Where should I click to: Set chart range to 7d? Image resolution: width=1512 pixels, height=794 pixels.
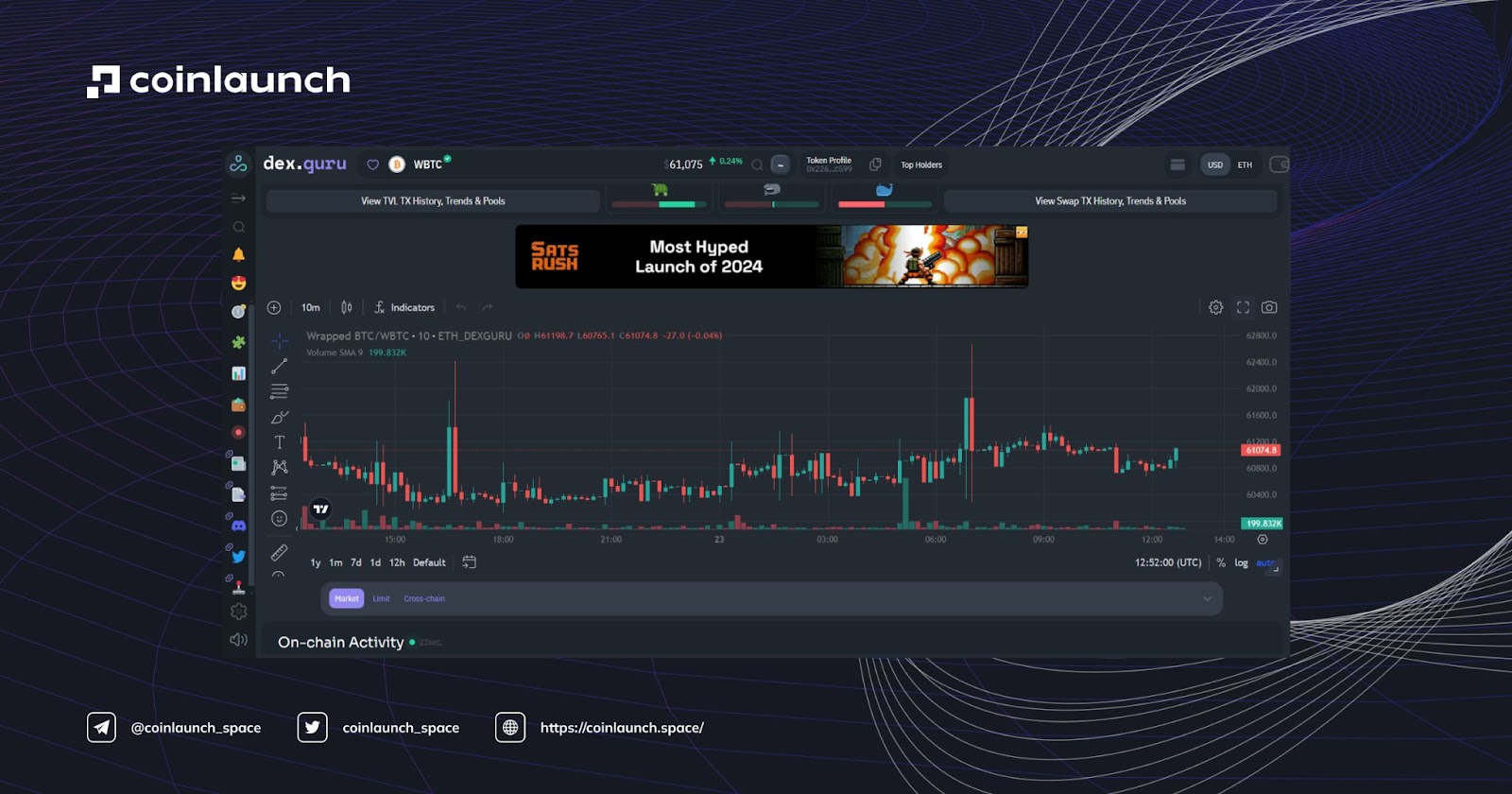click(356, 562)
